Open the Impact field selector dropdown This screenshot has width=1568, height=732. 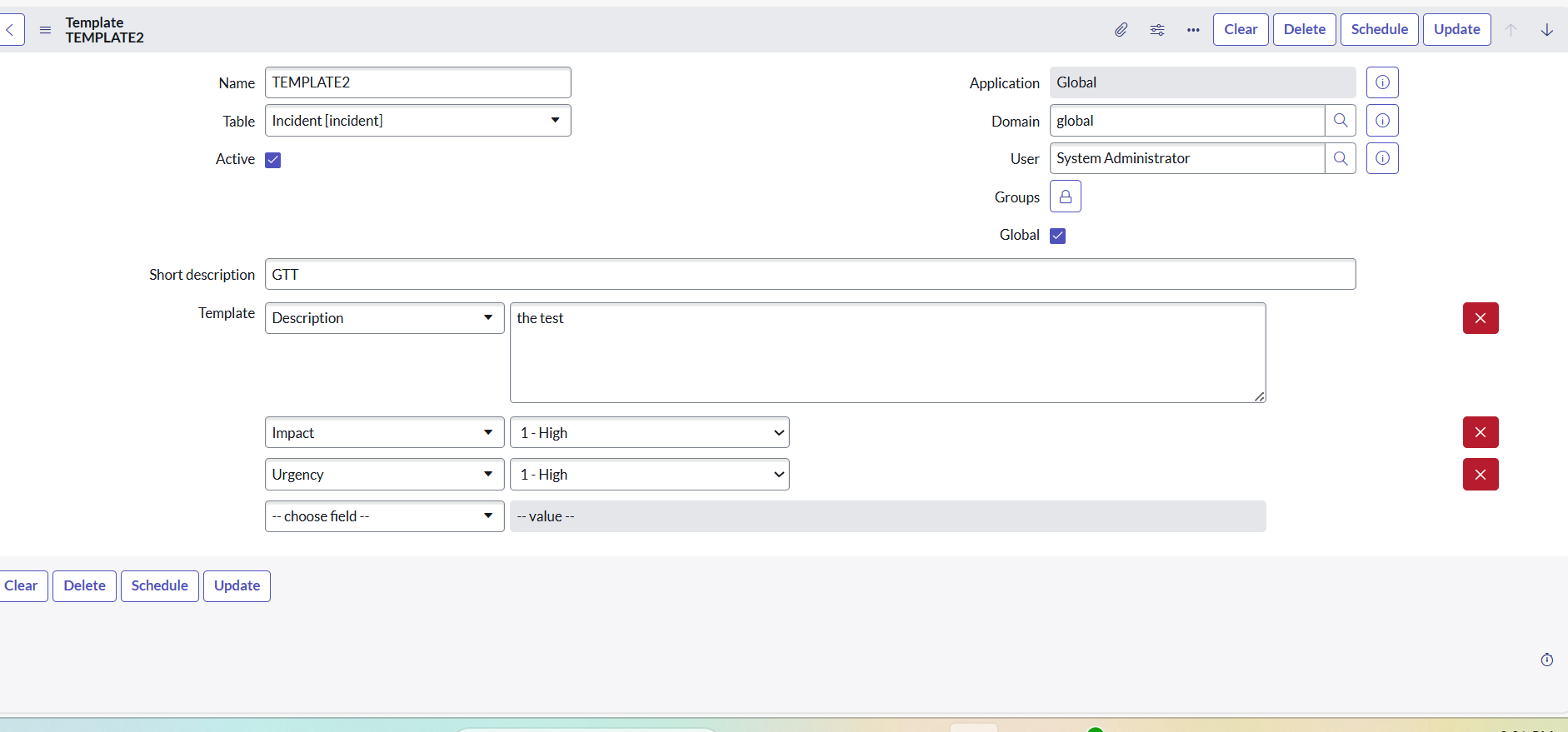385,432
